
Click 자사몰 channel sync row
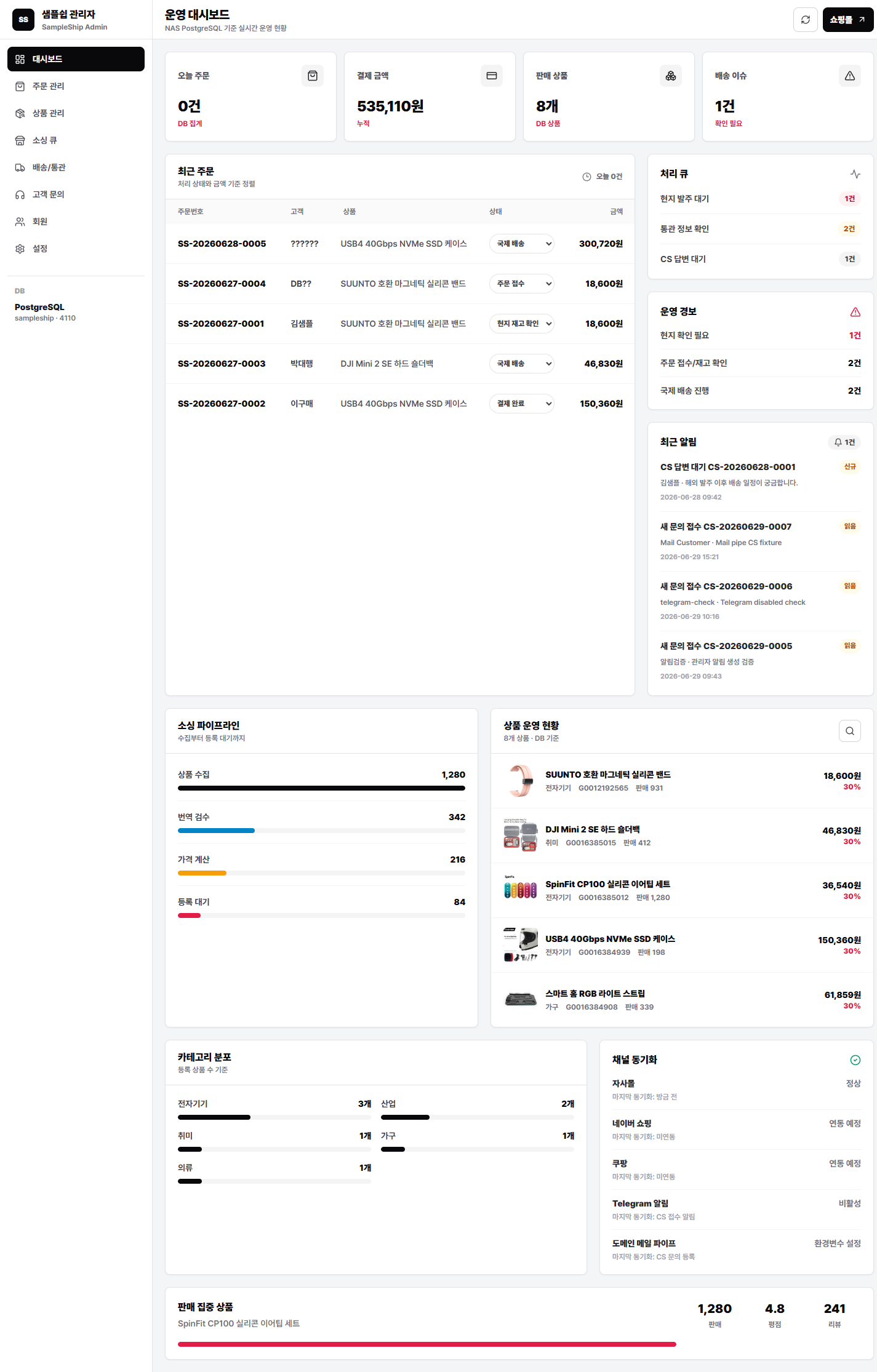coord(737,1090)
